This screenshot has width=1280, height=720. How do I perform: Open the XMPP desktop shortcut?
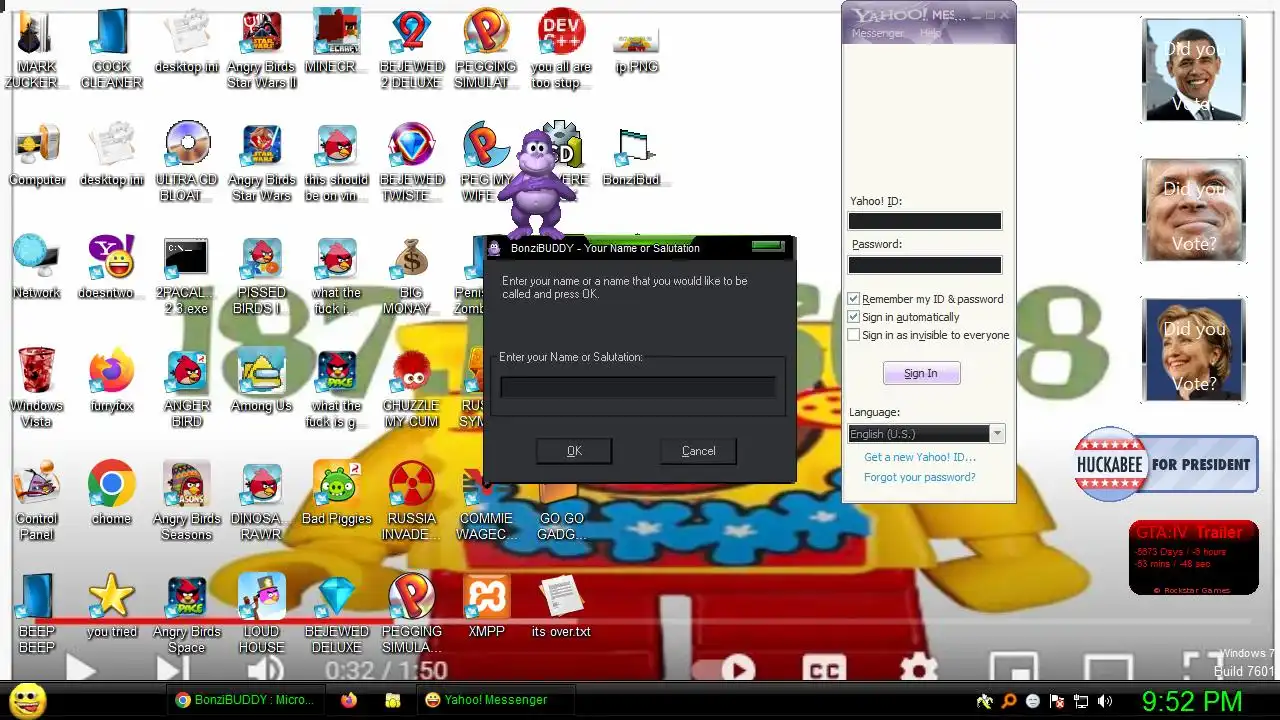point(487,607)
